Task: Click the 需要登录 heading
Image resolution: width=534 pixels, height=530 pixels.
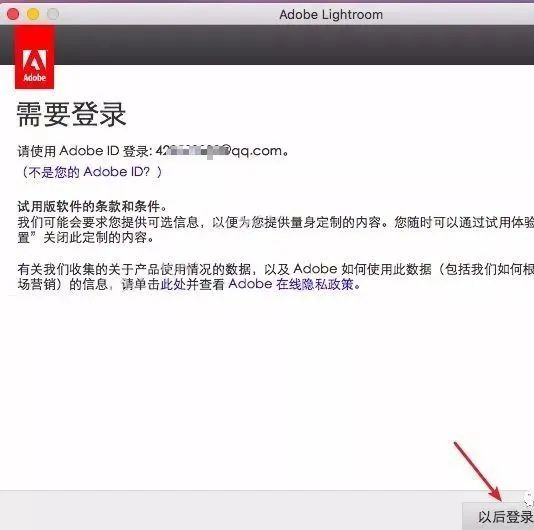Action: [x=72, y=114]
